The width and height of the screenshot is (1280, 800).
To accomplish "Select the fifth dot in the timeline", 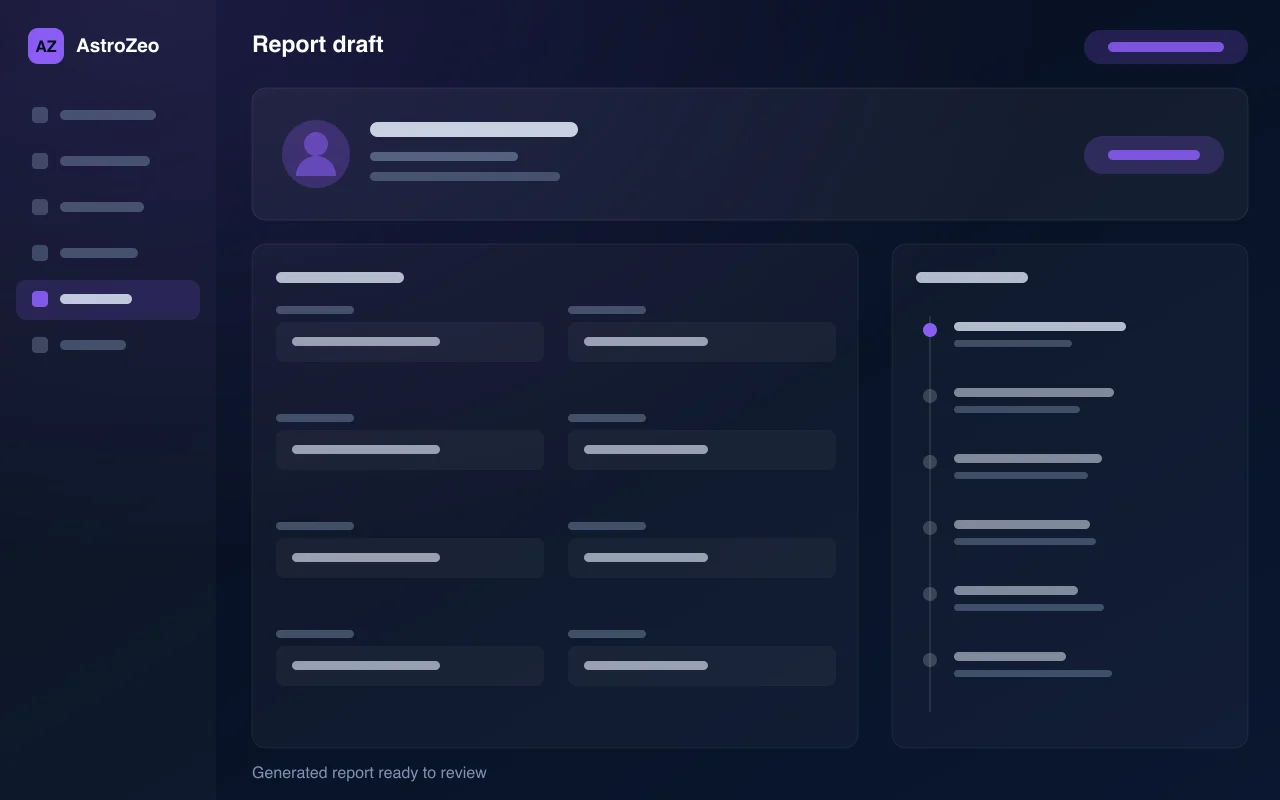I will [x=930, y=594].
